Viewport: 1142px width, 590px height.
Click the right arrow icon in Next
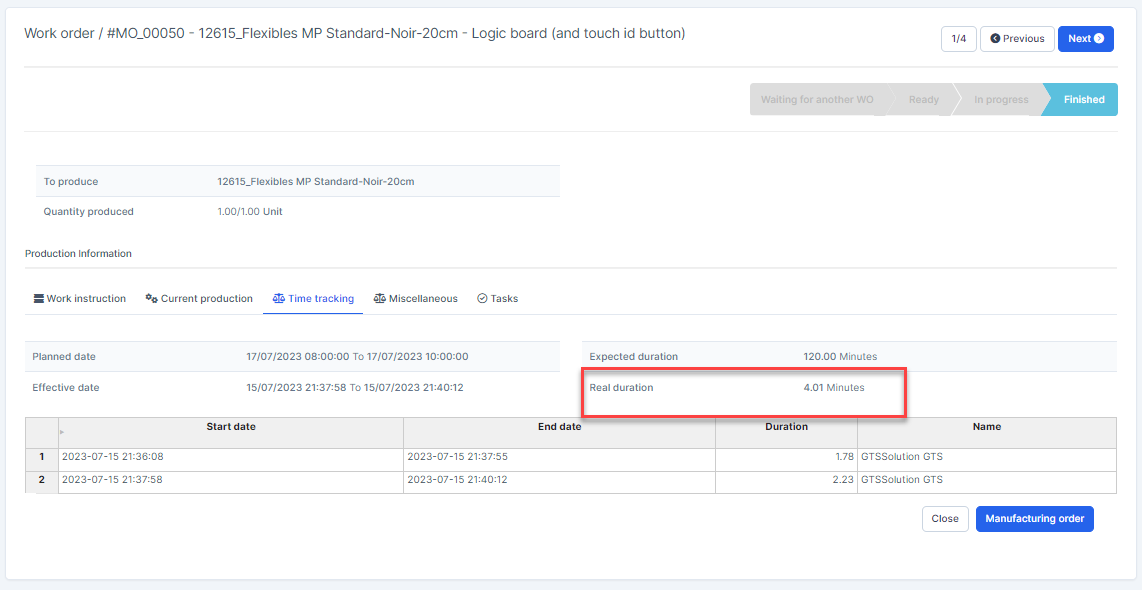click(x=1099, y=39)
